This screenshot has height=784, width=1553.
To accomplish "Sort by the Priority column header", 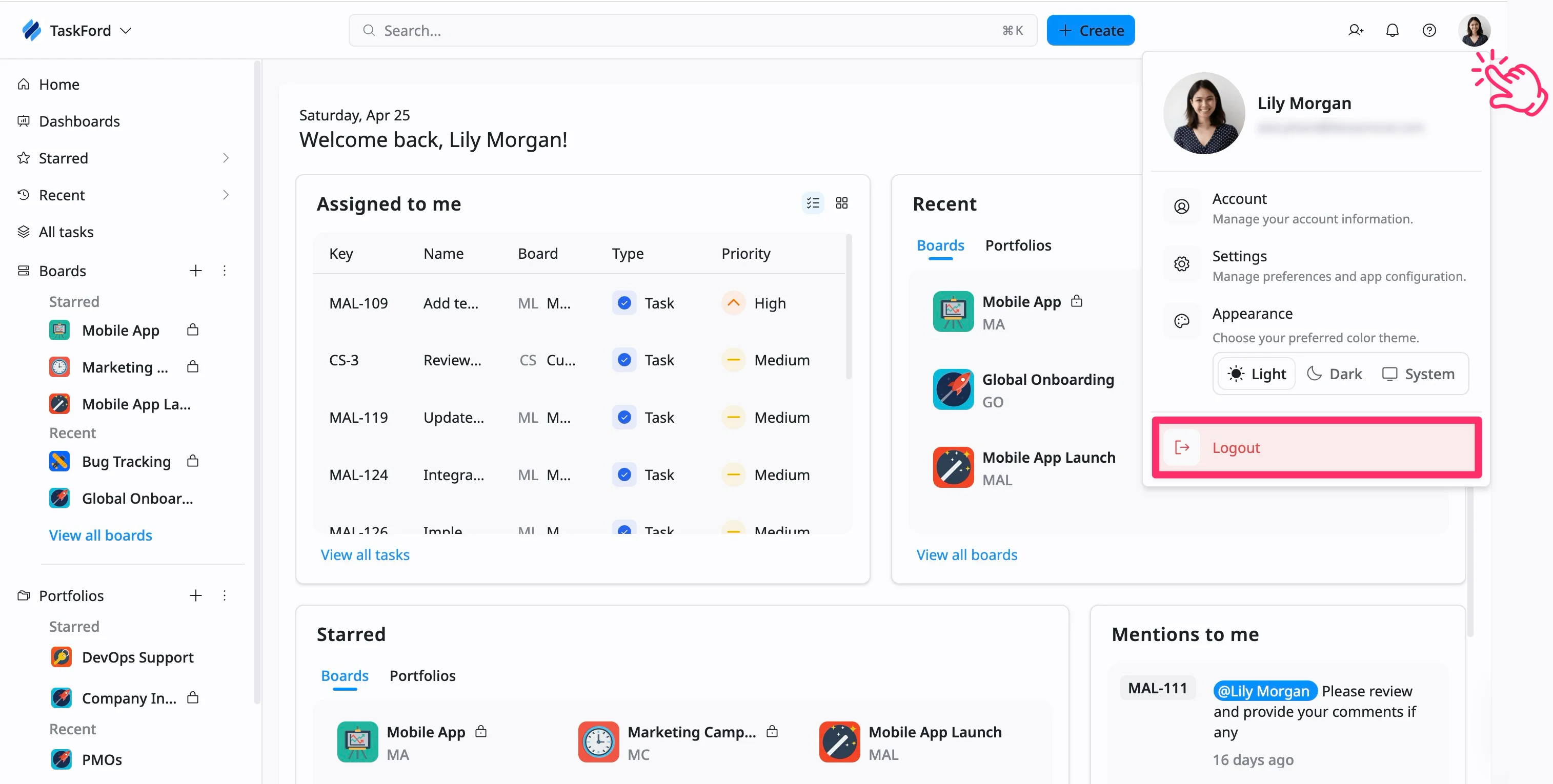I will click(745, 254).
